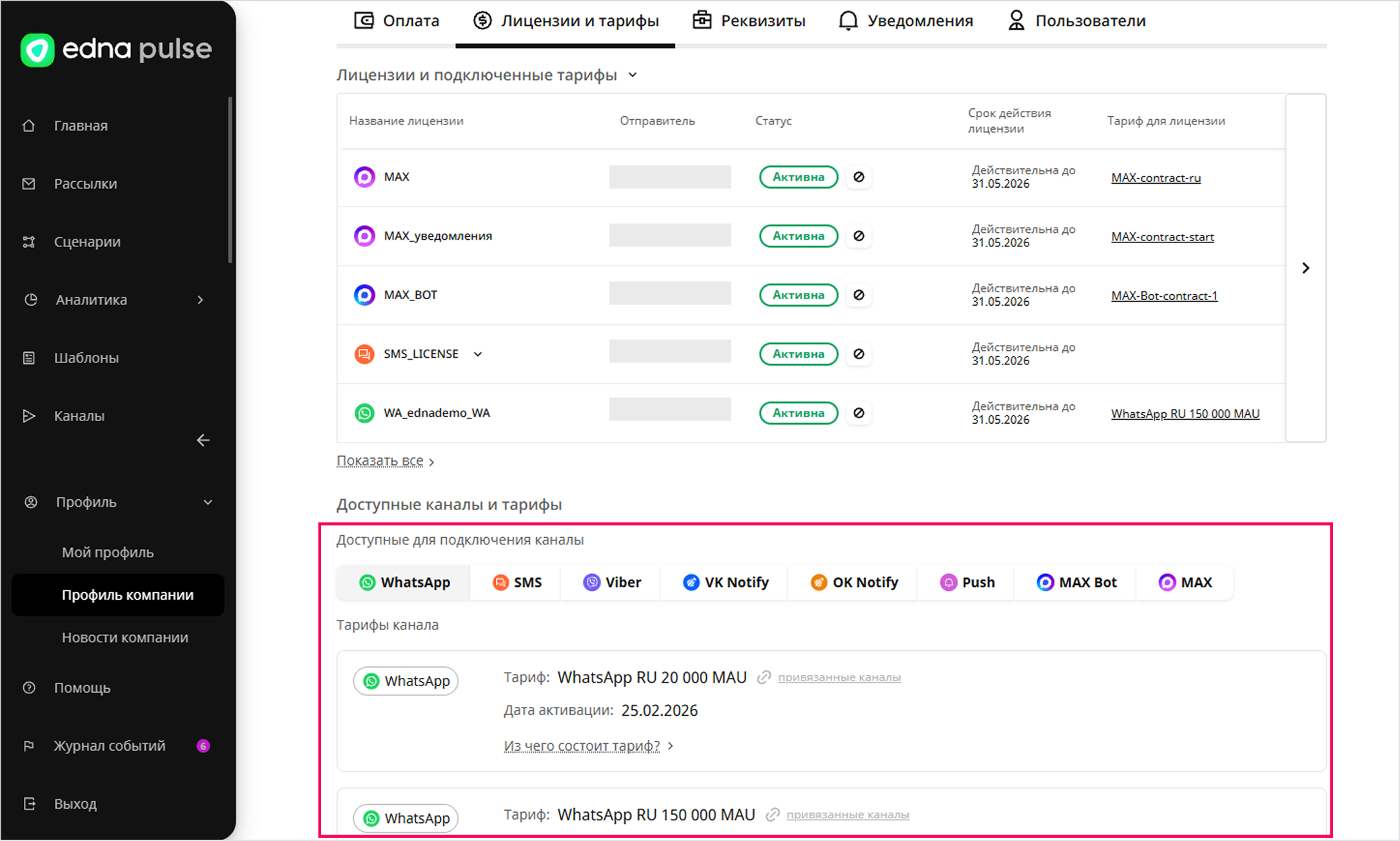Select the OK Notify channel tab
This screenshot has height=841, width=1400.
coord(854,582)
